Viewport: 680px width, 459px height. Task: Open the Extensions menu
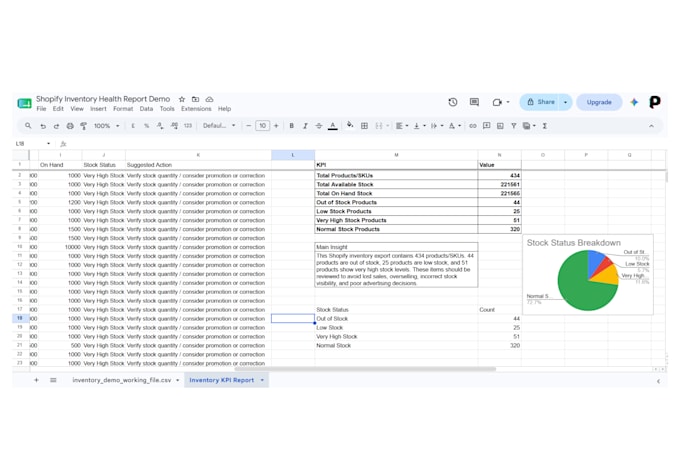point(196,109)
